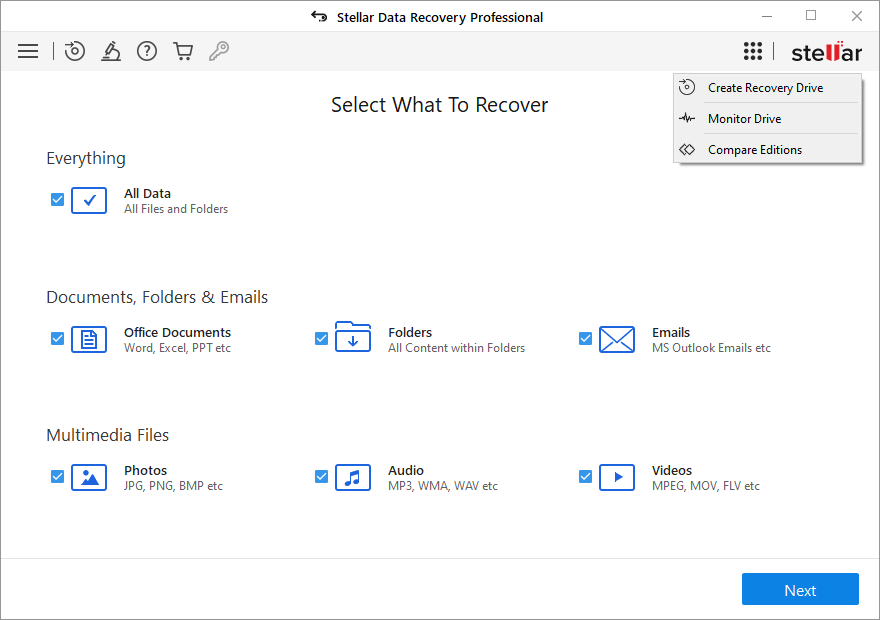The height and width of the screenshot is (620, 880).
Task: Open the help question mark icon
Action: tap(147, 51)
